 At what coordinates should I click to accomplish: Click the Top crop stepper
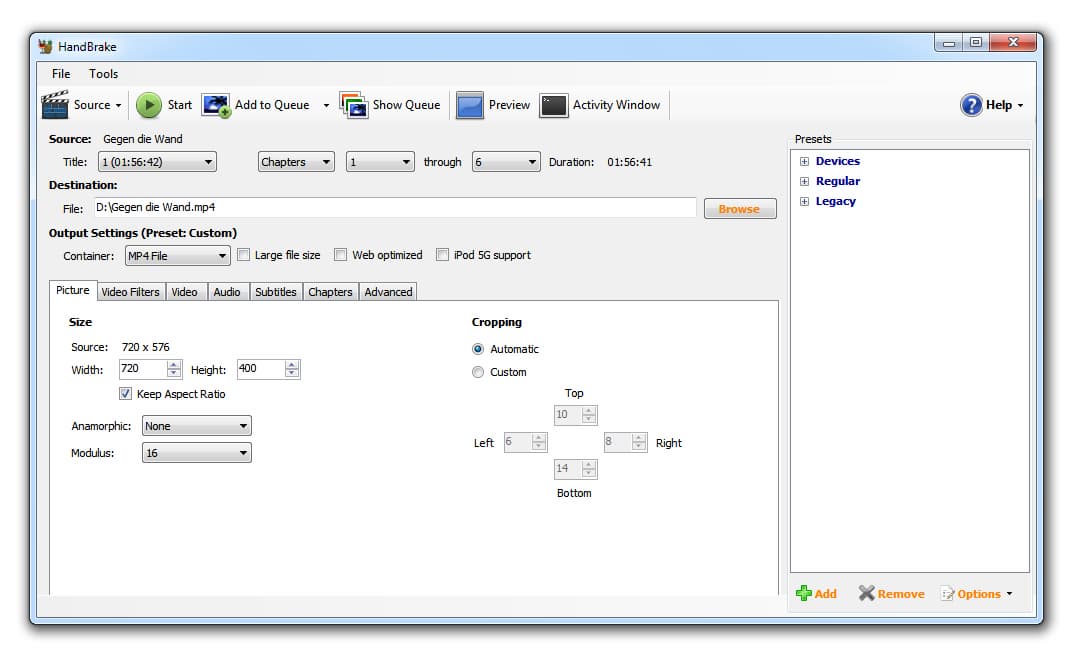click(589, 415)
